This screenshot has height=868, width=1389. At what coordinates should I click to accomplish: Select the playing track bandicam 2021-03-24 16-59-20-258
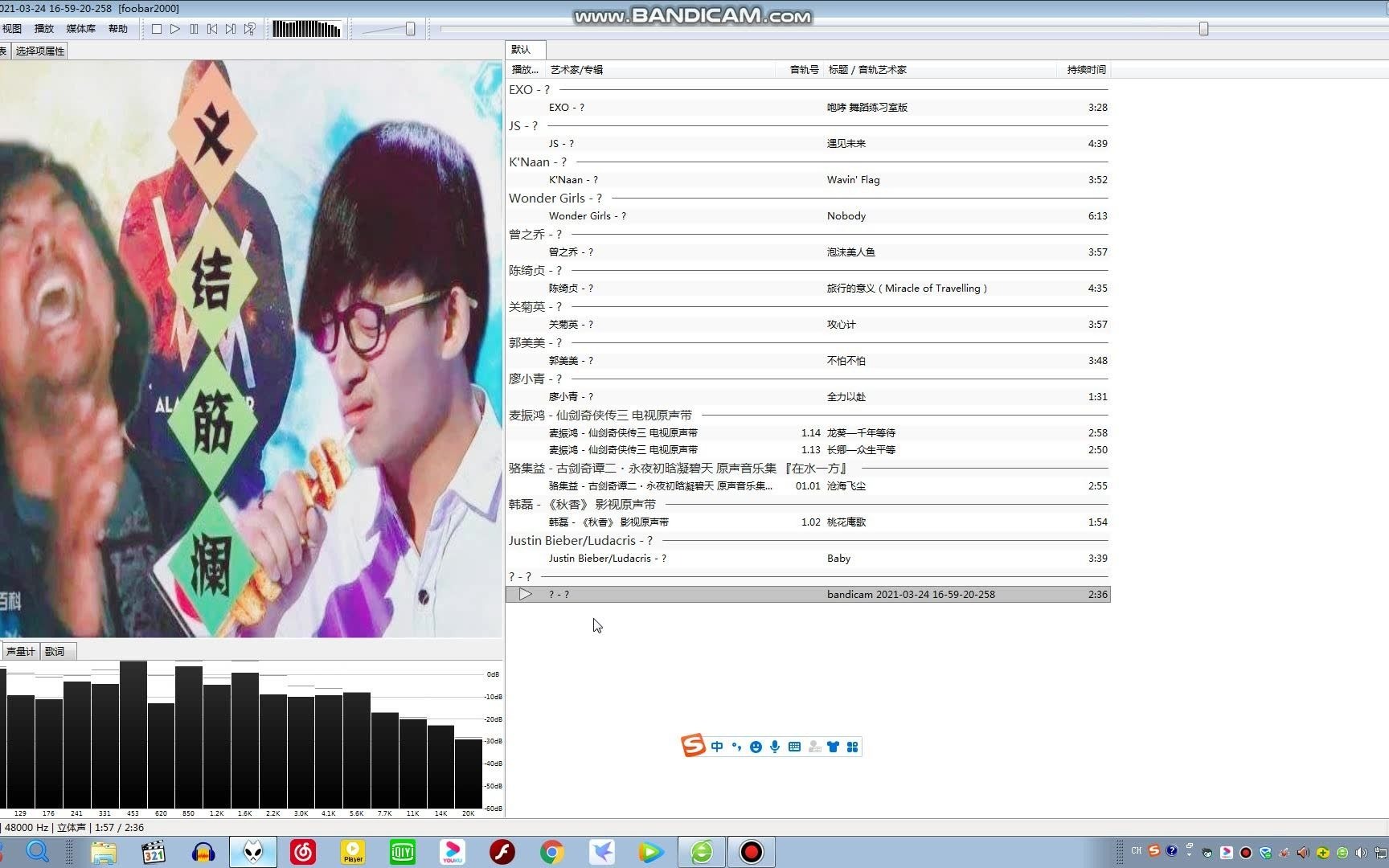coord(808,595)
